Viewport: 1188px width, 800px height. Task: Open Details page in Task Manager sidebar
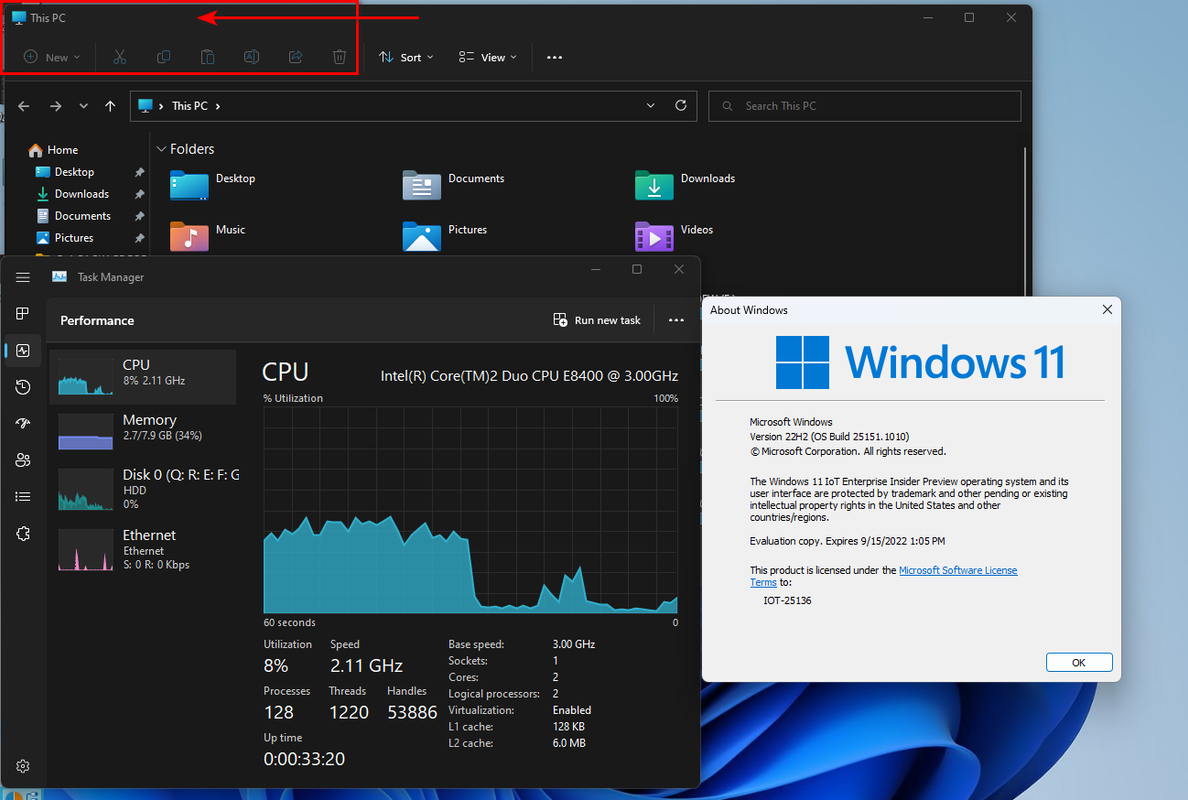tap(23, 496)
